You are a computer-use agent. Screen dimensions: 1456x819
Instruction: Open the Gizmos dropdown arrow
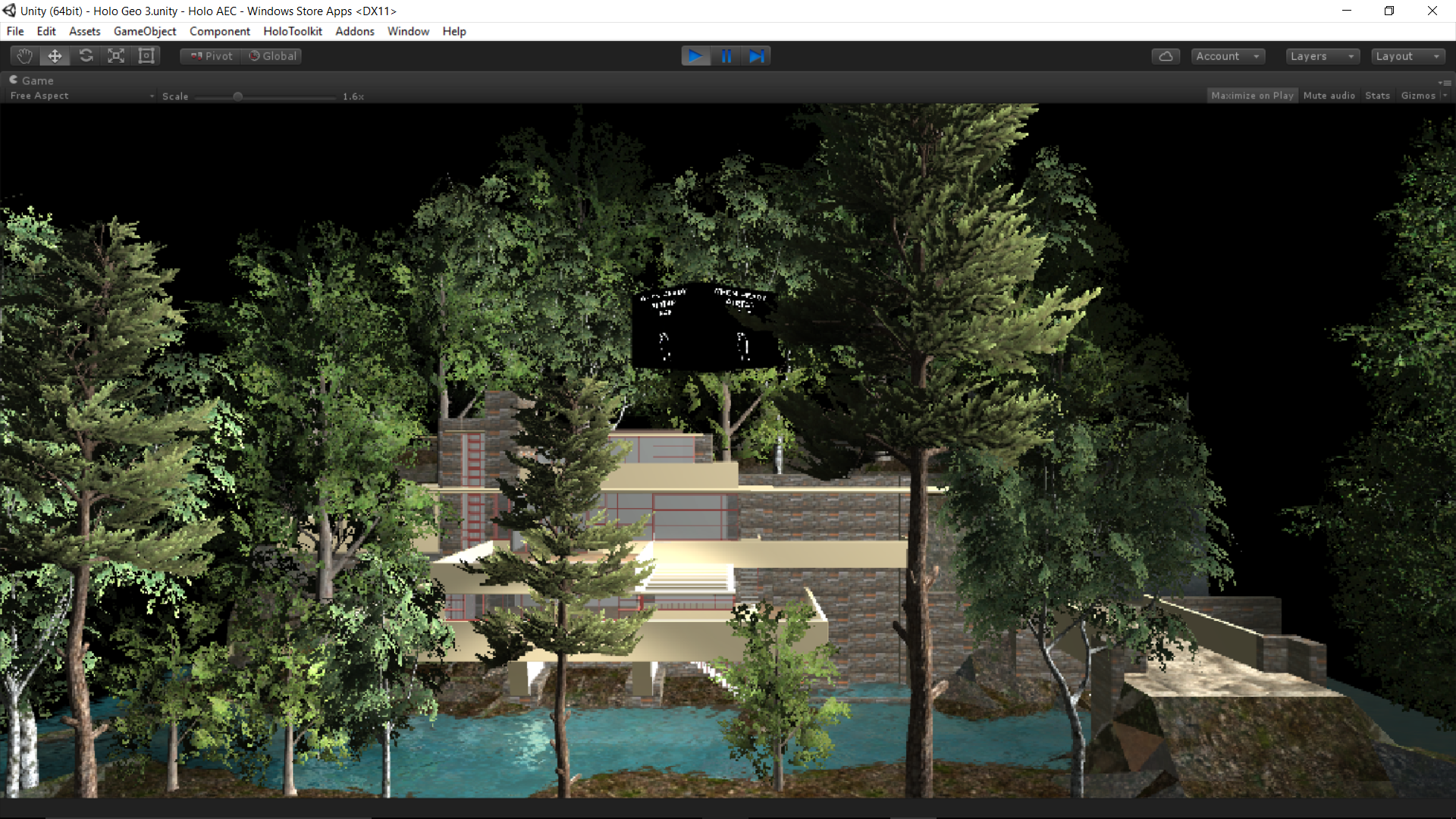tap(1445, 96)
